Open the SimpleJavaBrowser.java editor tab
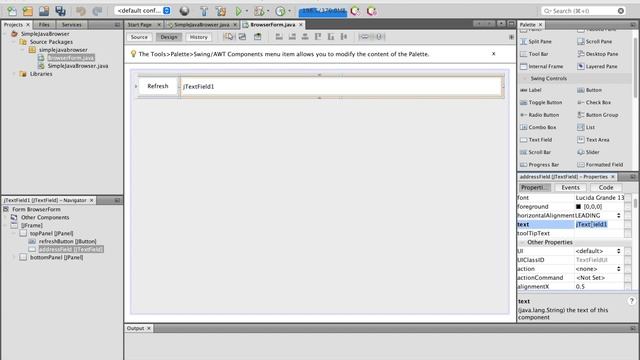Screen dimensions: 640x360 pos(201,25)
